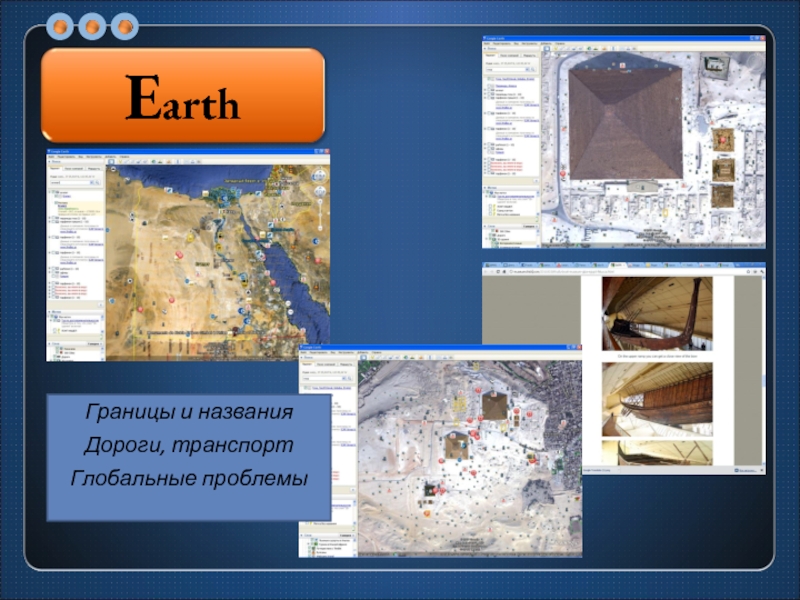Collapse the Места panel in pyramid close-up window
The width and height of the screenshot is (800, 600).
tap(485, 188)
